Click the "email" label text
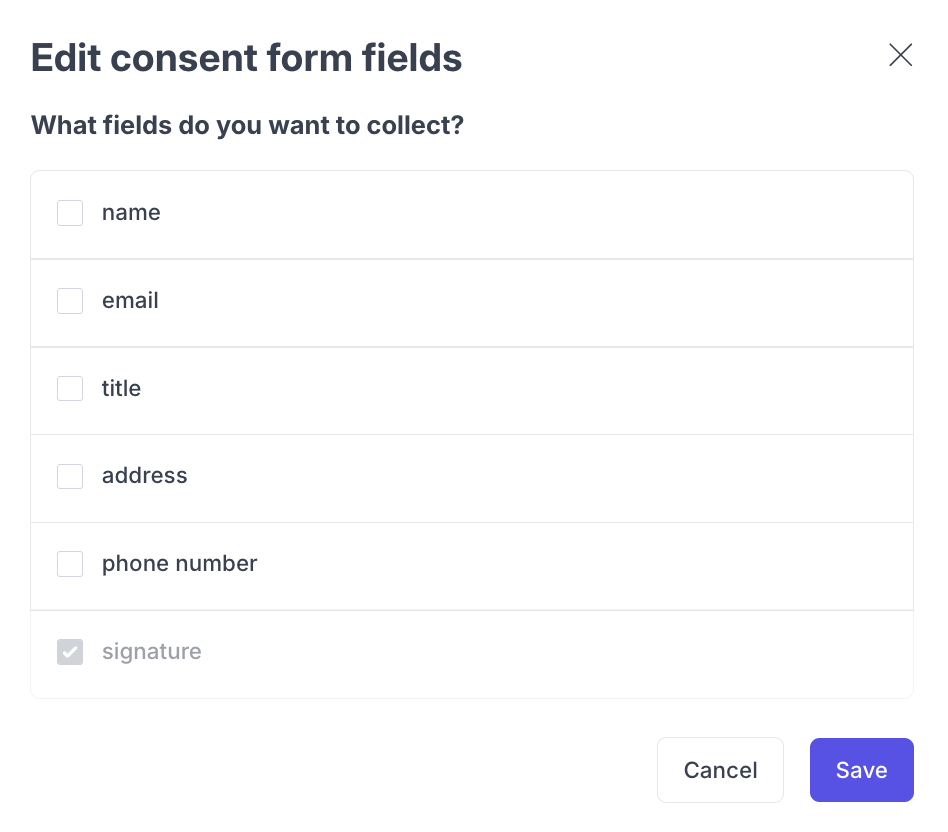948x832 pixels. coord(130,301)
